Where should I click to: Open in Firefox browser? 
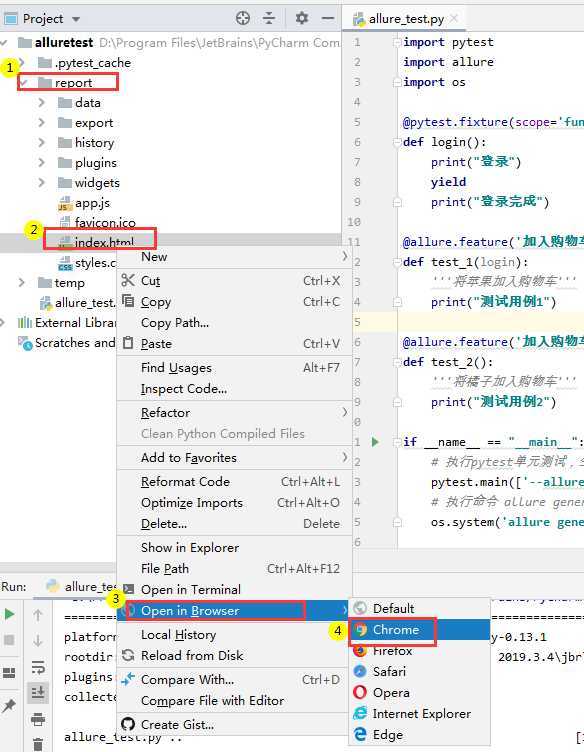(x=420, y=651)
